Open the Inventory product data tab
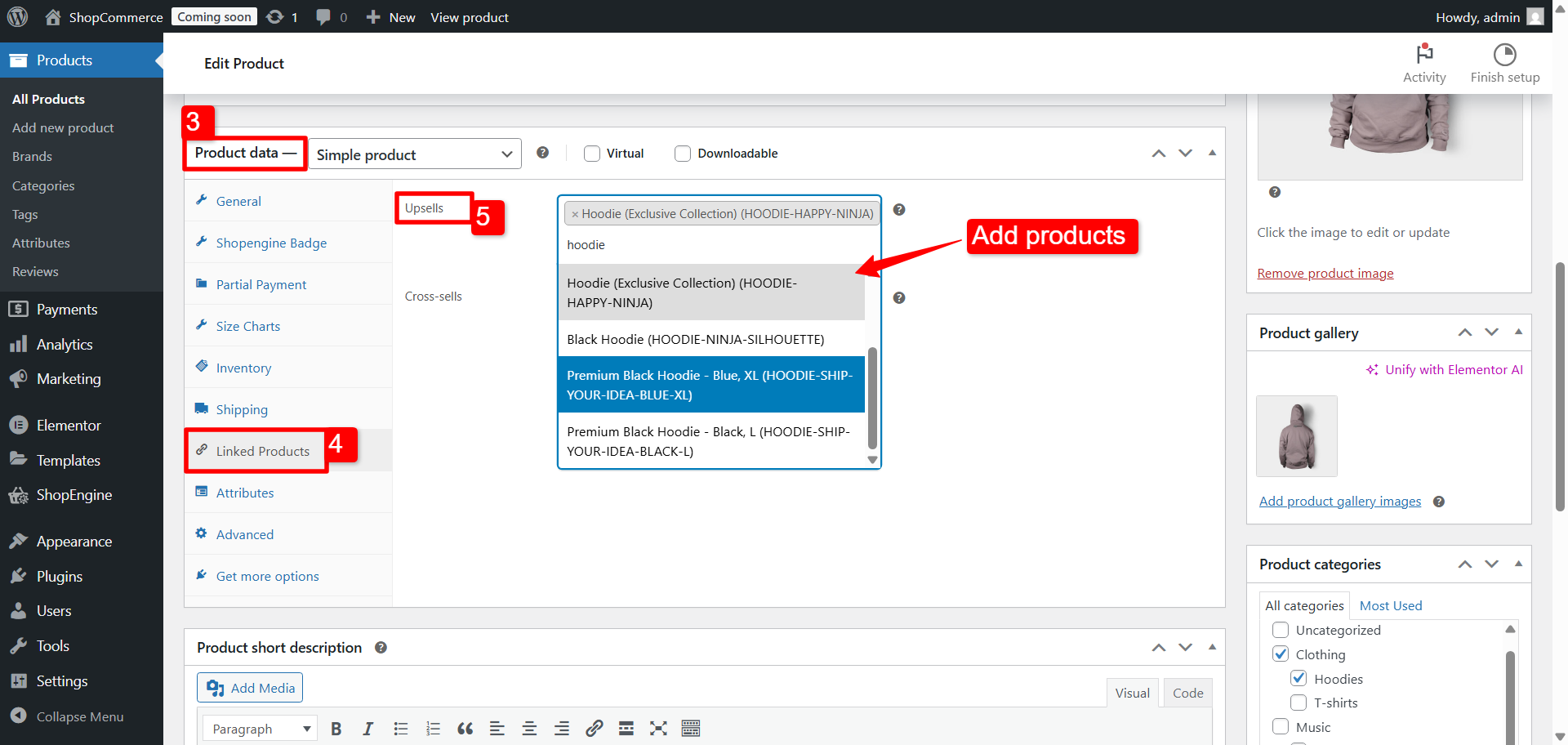1568x745 pixels. pyautogui.click(x=288, y=368)
